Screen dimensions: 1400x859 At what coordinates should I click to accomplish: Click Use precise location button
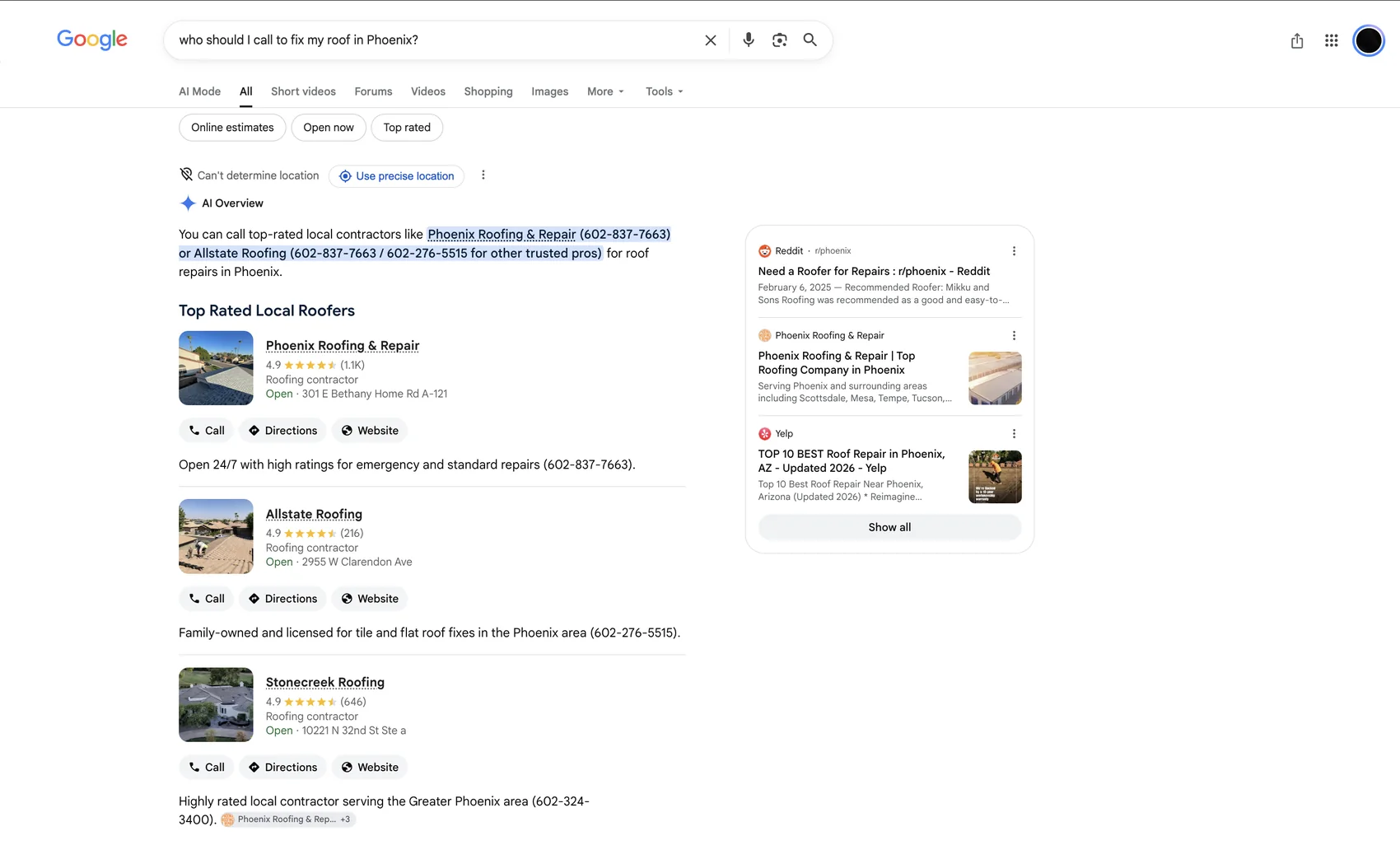click(x=396, y=175)
